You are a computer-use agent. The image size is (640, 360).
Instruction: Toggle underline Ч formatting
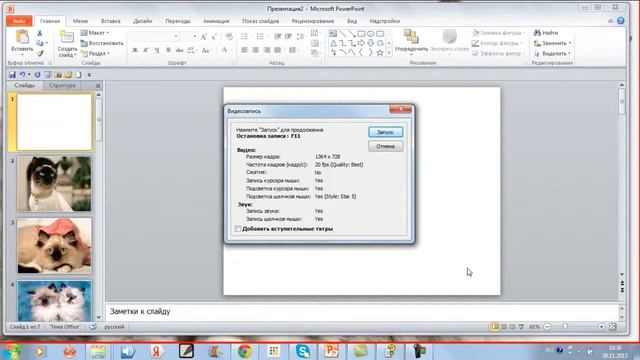click(x=157, y=50)
